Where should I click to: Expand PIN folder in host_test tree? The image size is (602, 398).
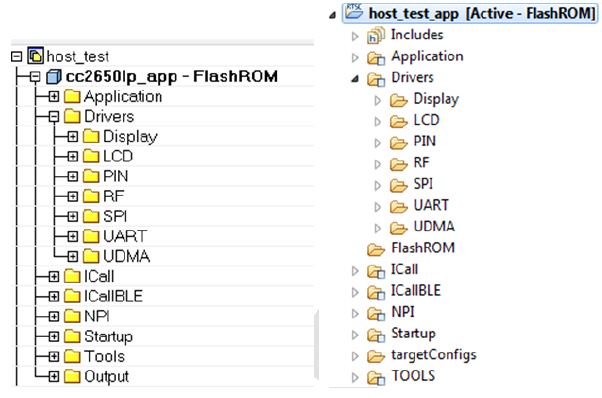point(73,177)
